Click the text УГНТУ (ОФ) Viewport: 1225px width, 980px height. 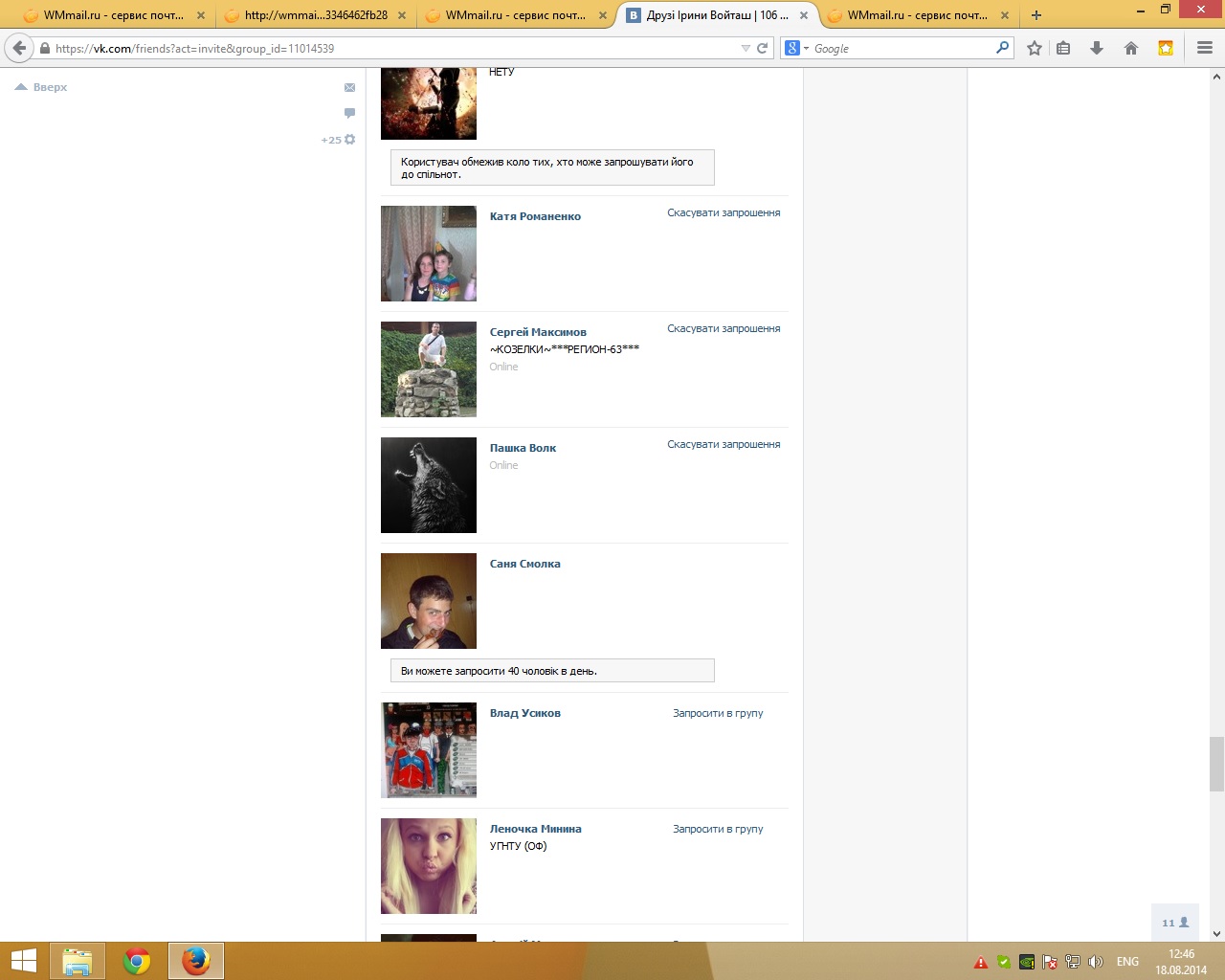(x=518, y=846)
